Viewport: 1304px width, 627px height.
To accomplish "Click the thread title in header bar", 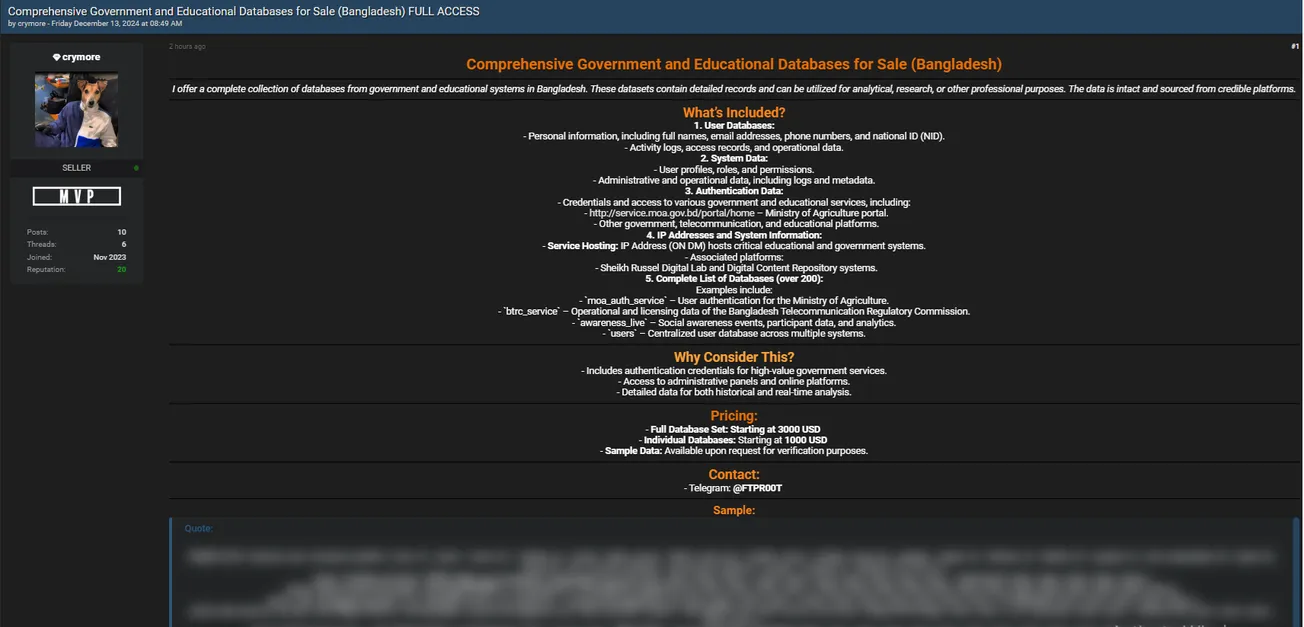I will coord(243,11).
